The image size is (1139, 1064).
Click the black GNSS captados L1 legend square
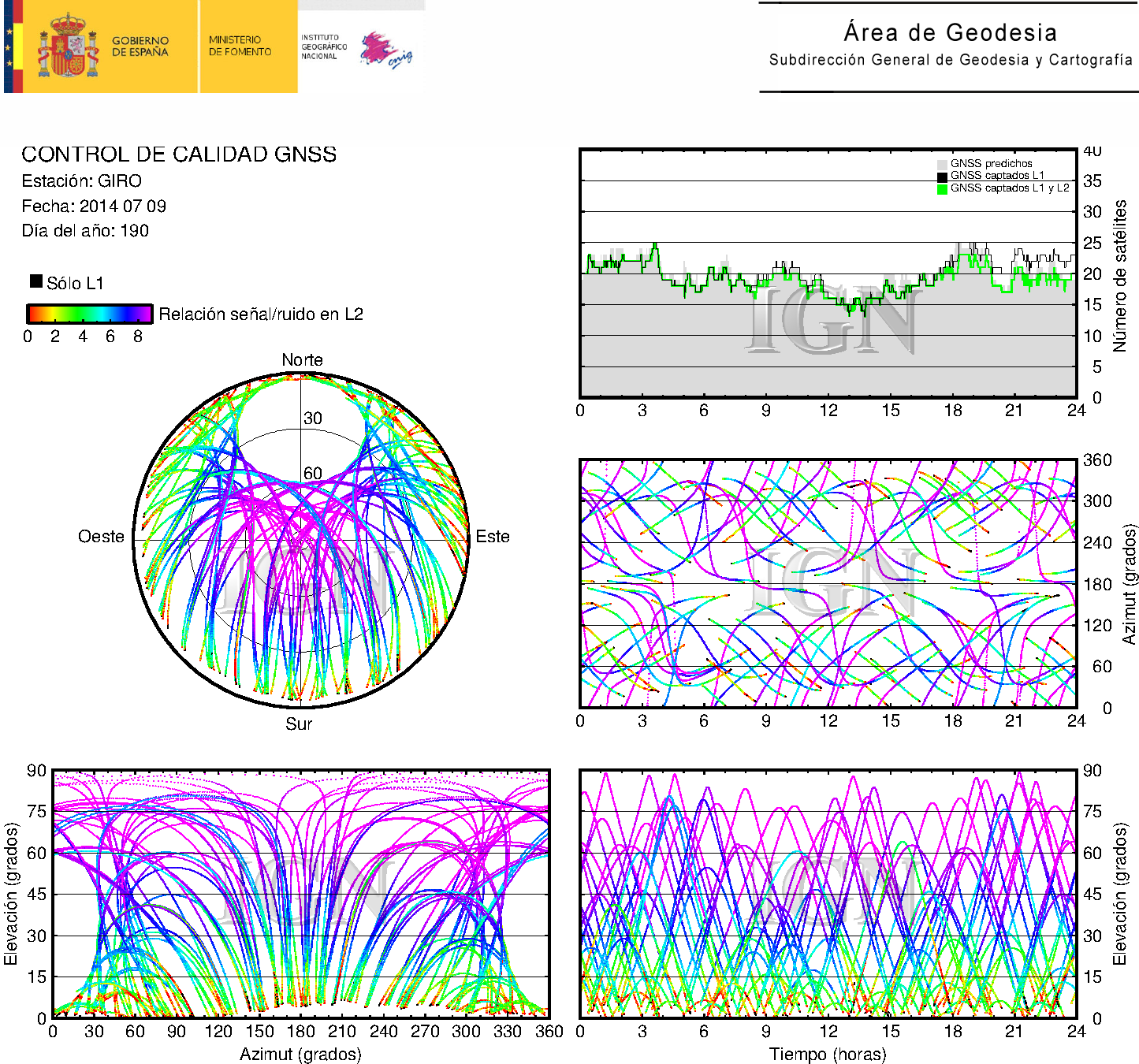(942, 176)
